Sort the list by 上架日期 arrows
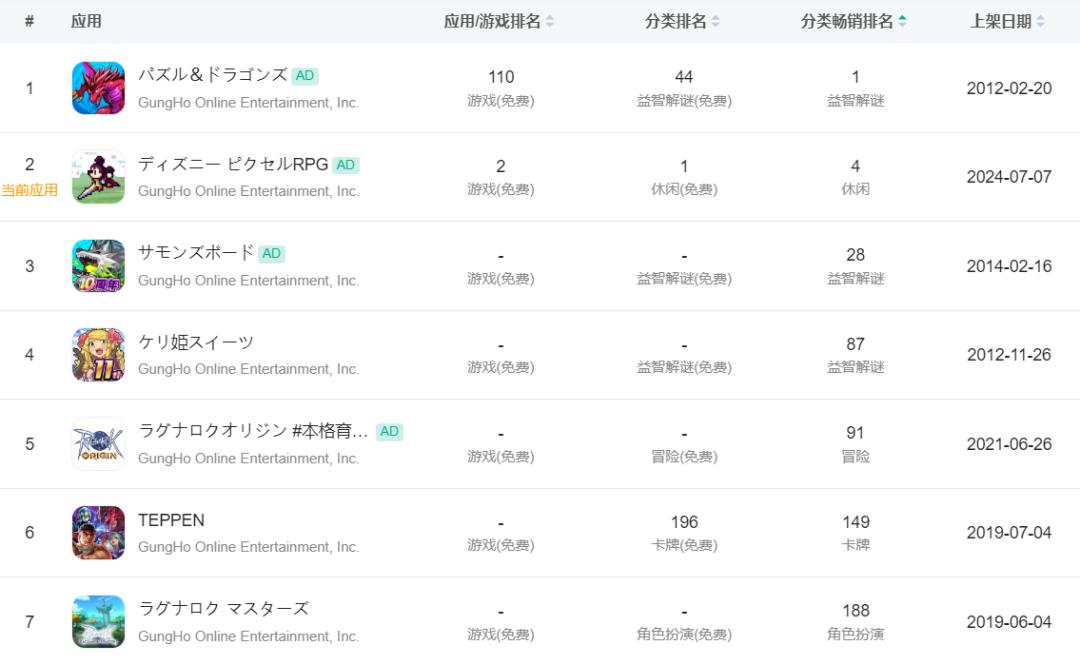This screenshot has height=665, width=1080. click(x=1041, y=22)
